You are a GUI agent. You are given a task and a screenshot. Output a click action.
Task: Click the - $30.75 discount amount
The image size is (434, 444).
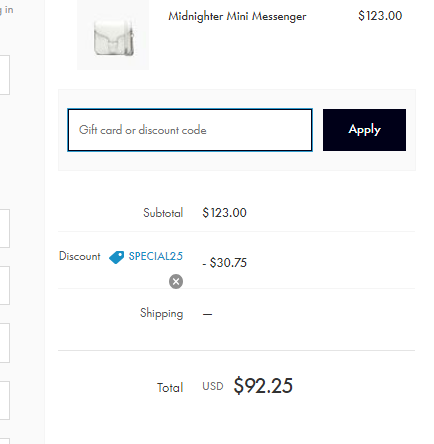point(224,263)
